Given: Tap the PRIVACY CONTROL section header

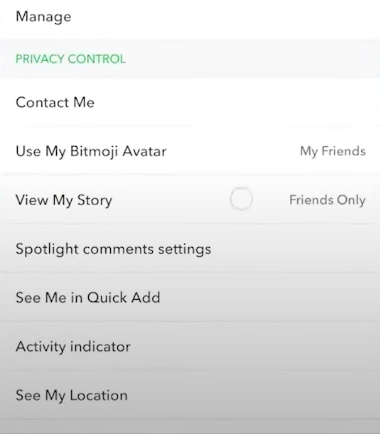Looking at the screenshot, I should click(71, 59).
